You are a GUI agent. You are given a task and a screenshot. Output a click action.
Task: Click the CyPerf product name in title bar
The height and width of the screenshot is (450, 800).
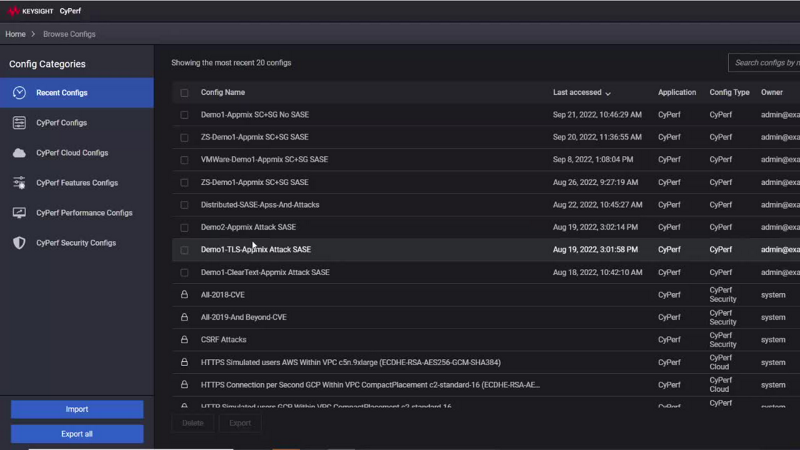pyautogui.click(x=70, y=11)
